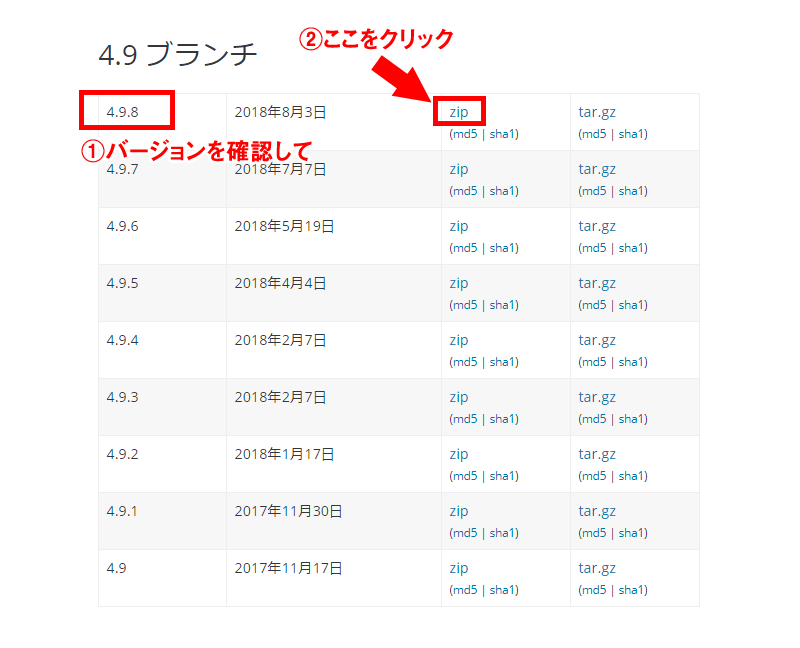800x648 pixels.
Task: Download the 4.9.3 zip file
Action: tap(459, 397)
